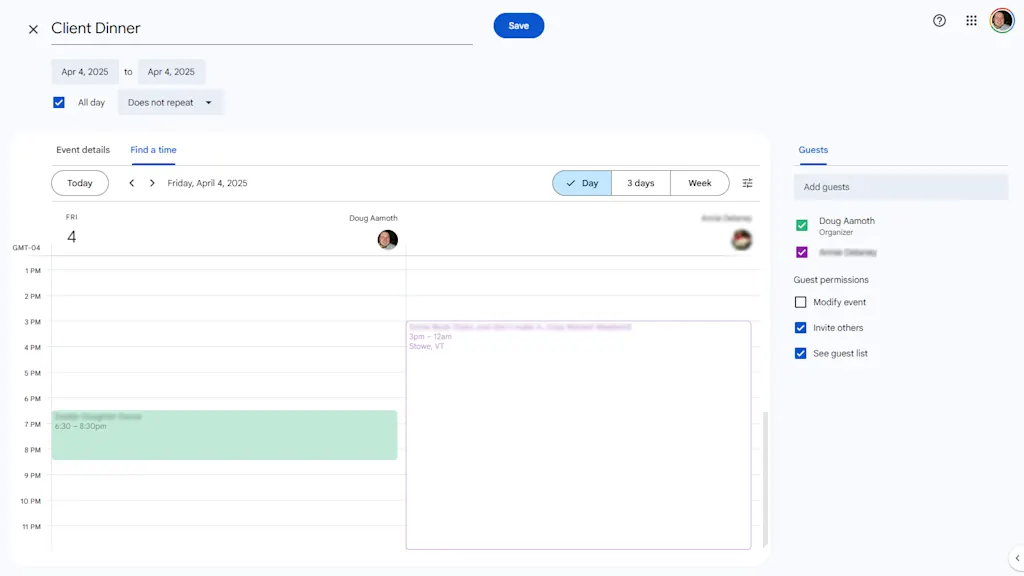Click the account profile picture

(1001, 21)
